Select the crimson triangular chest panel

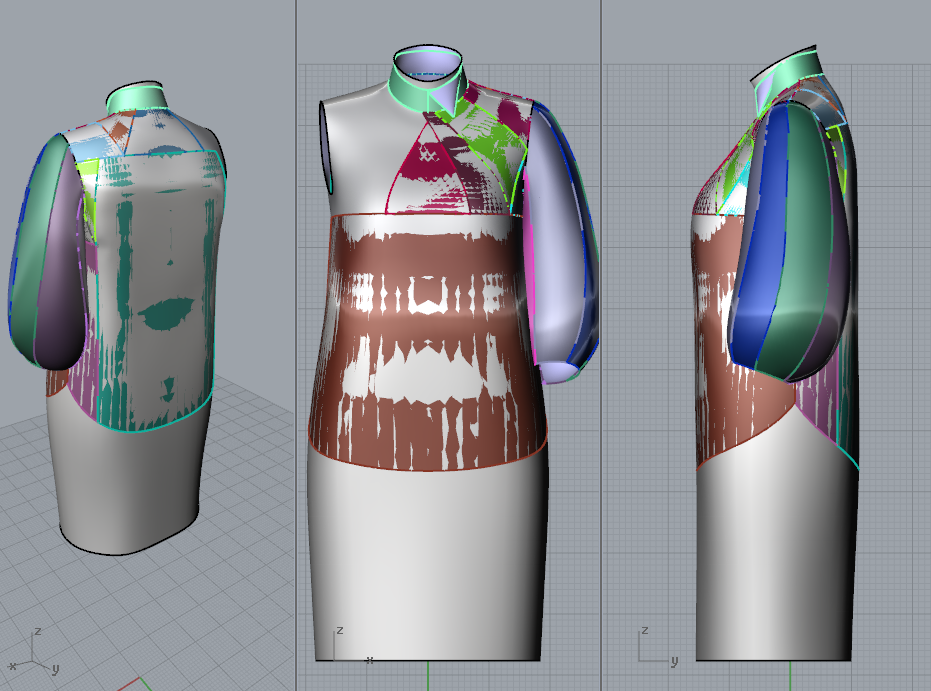426,172
